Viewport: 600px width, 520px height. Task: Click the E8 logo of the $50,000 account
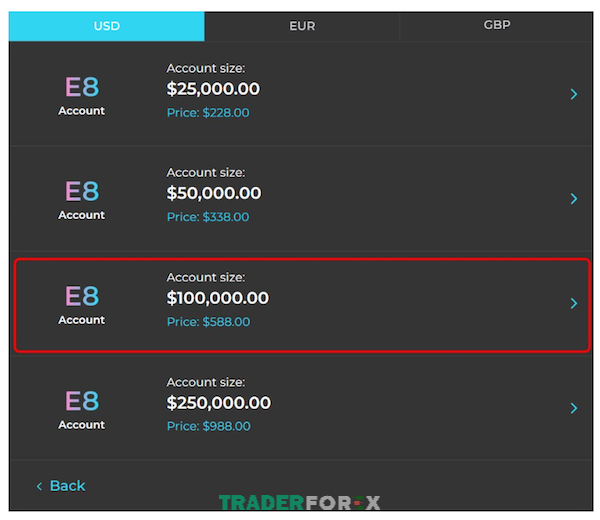click(x=82, y=191)
